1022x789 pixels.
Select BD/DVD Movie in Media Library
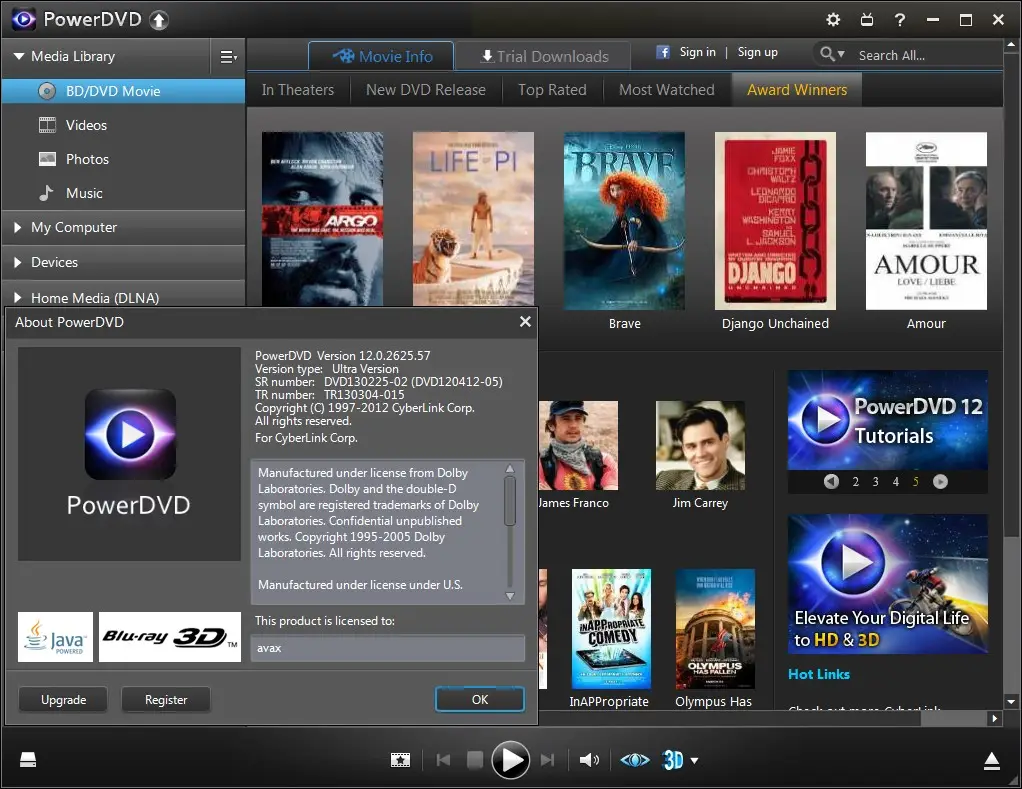123,91
